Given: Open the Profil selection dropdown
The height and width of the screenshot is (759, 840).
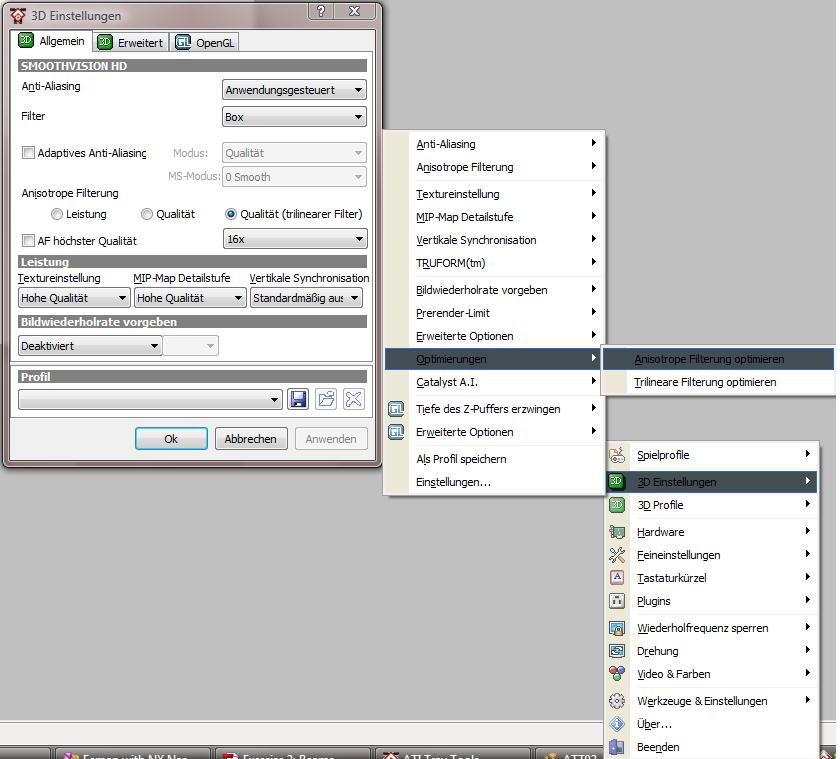Looking at the screenshot, I should pyautogui.click(x=151, y=400).
